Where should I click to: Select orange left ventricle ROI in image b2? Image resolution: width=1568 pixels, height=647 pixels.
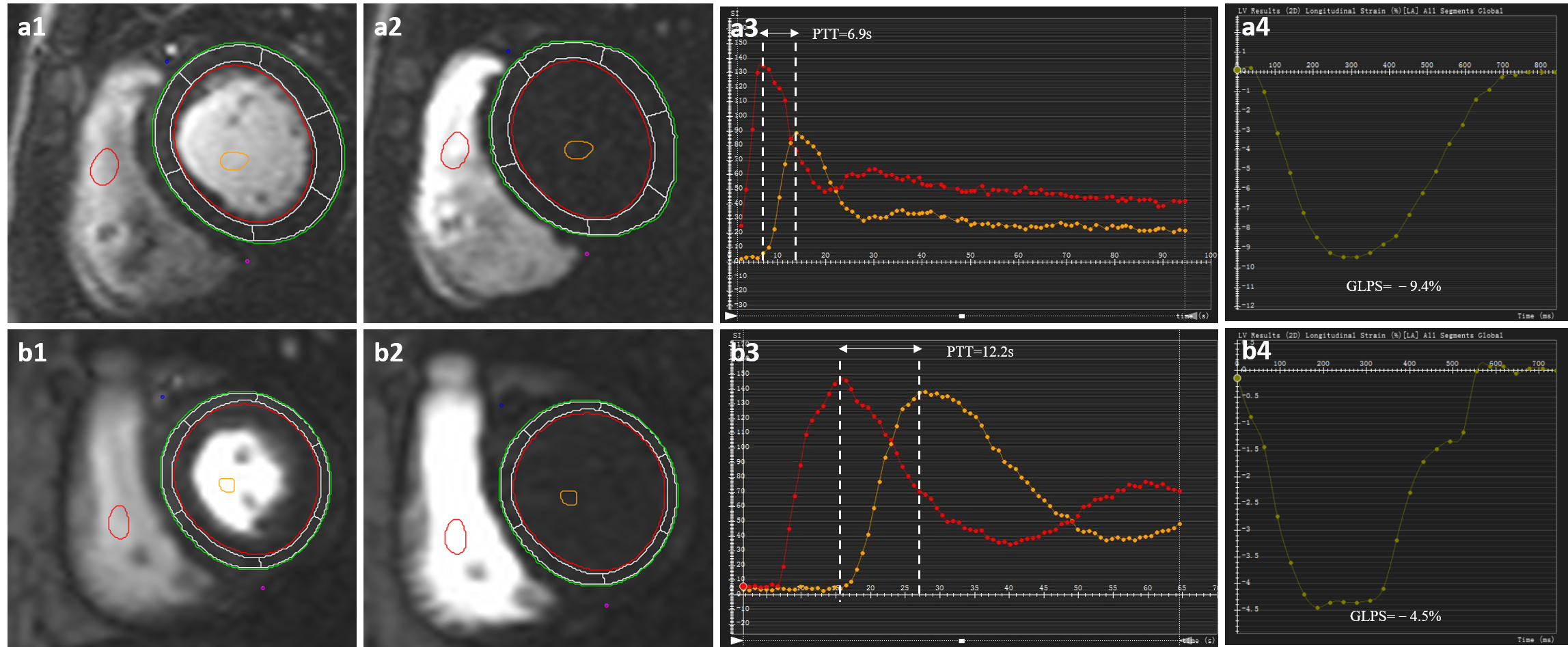coord(568,497)
